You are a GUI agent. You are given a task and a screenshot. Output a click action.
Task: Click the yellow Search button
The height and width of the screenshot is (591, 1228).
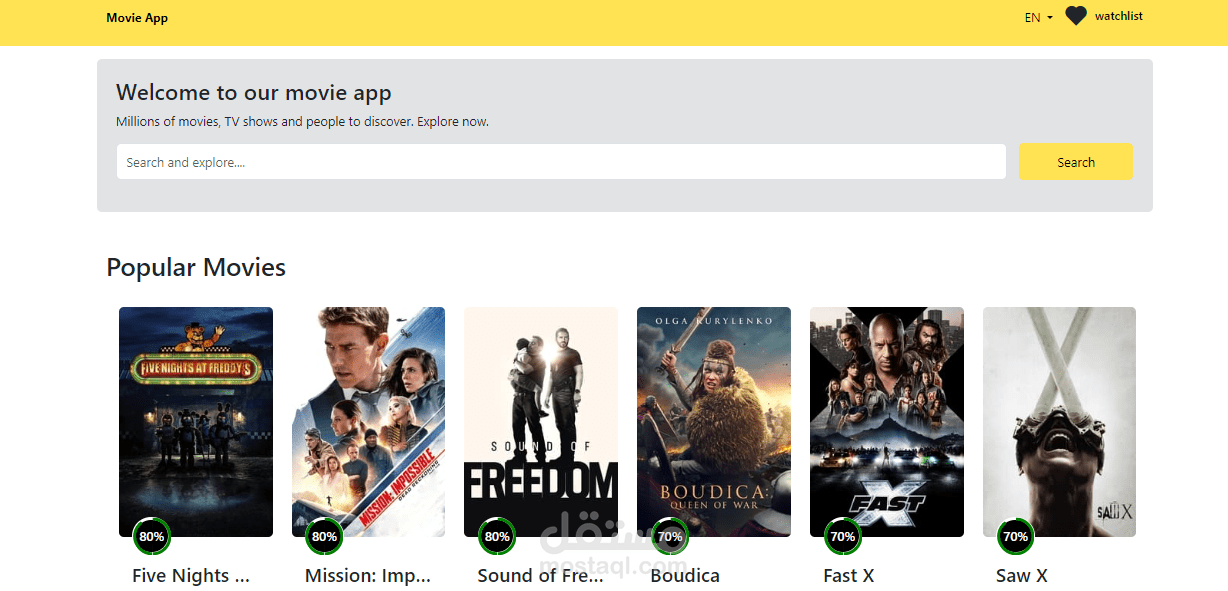coord(1076,162)
